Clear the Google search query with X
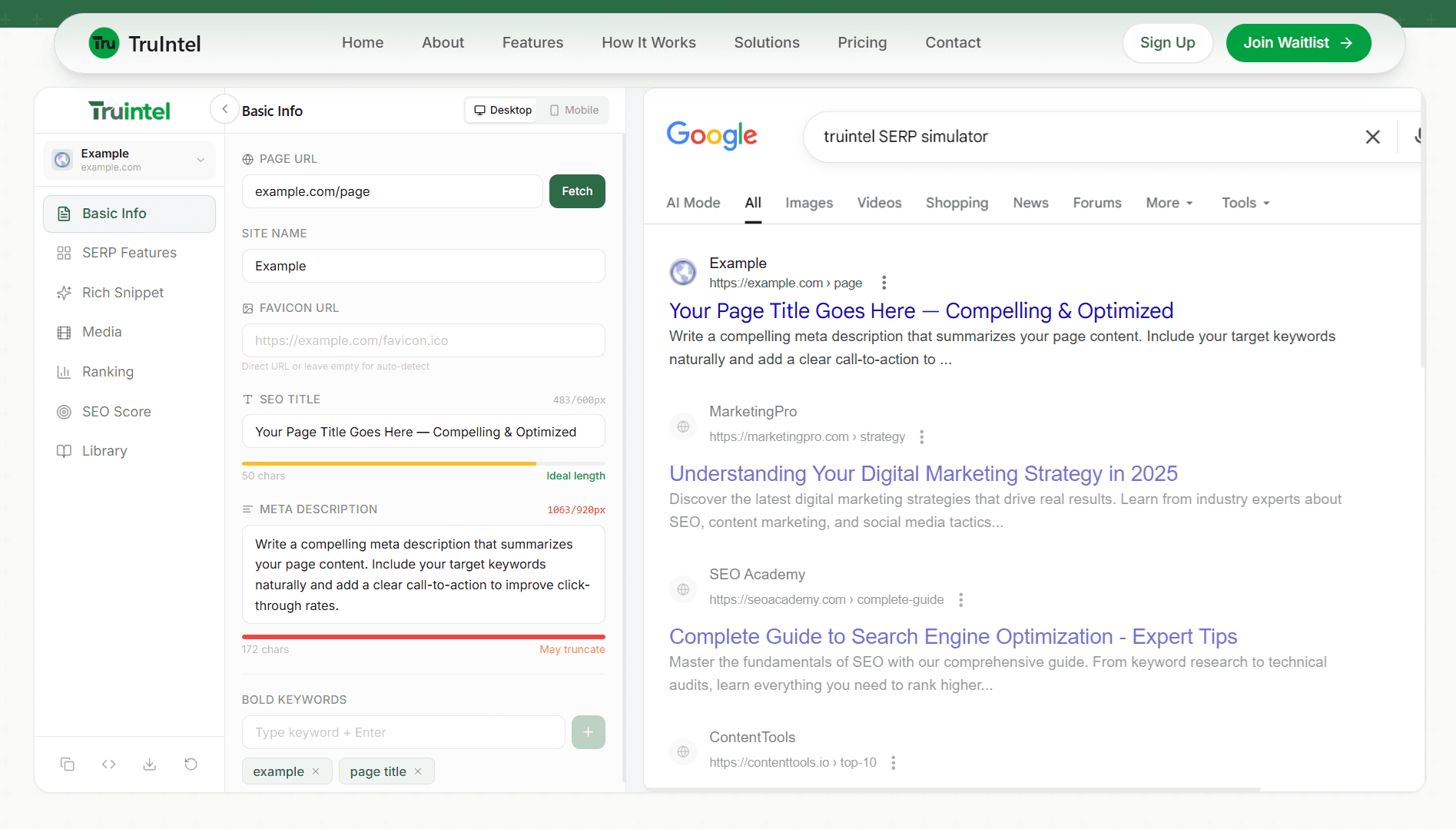The height and width of the screenshot is (829, 1456). 1372,137
